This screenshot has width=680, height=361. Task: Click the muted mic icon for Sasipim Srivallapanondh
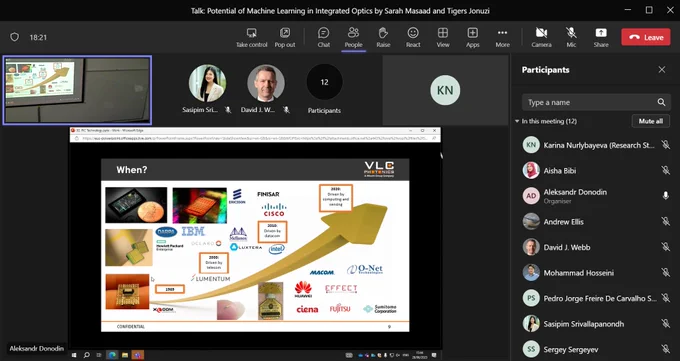[665, 324]
